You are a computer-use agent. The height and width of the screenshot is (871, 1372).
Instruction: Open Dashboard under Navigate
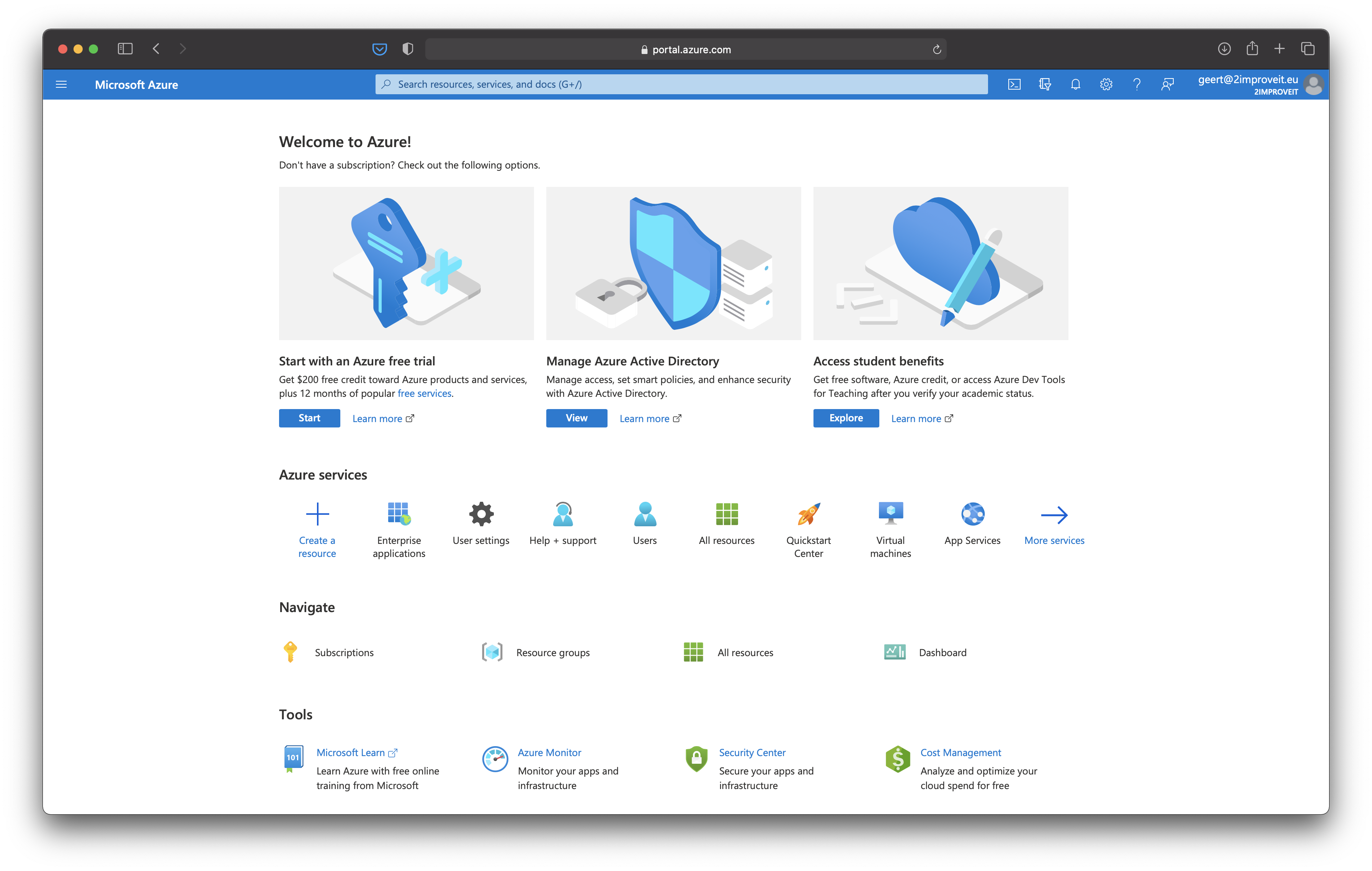tap(895, 652)
